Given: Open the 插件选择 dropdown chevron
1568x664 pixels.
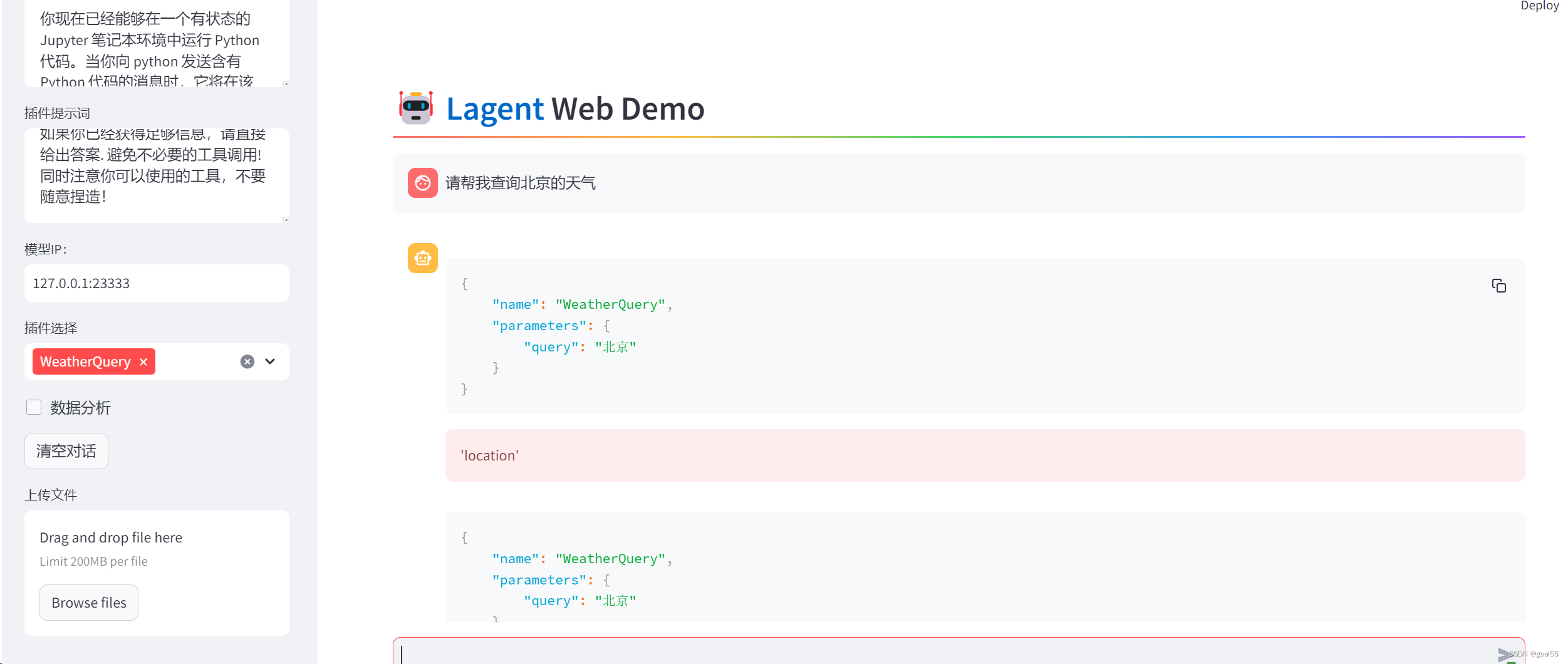Looking at the screenshot, I should (x=270, y=361).
